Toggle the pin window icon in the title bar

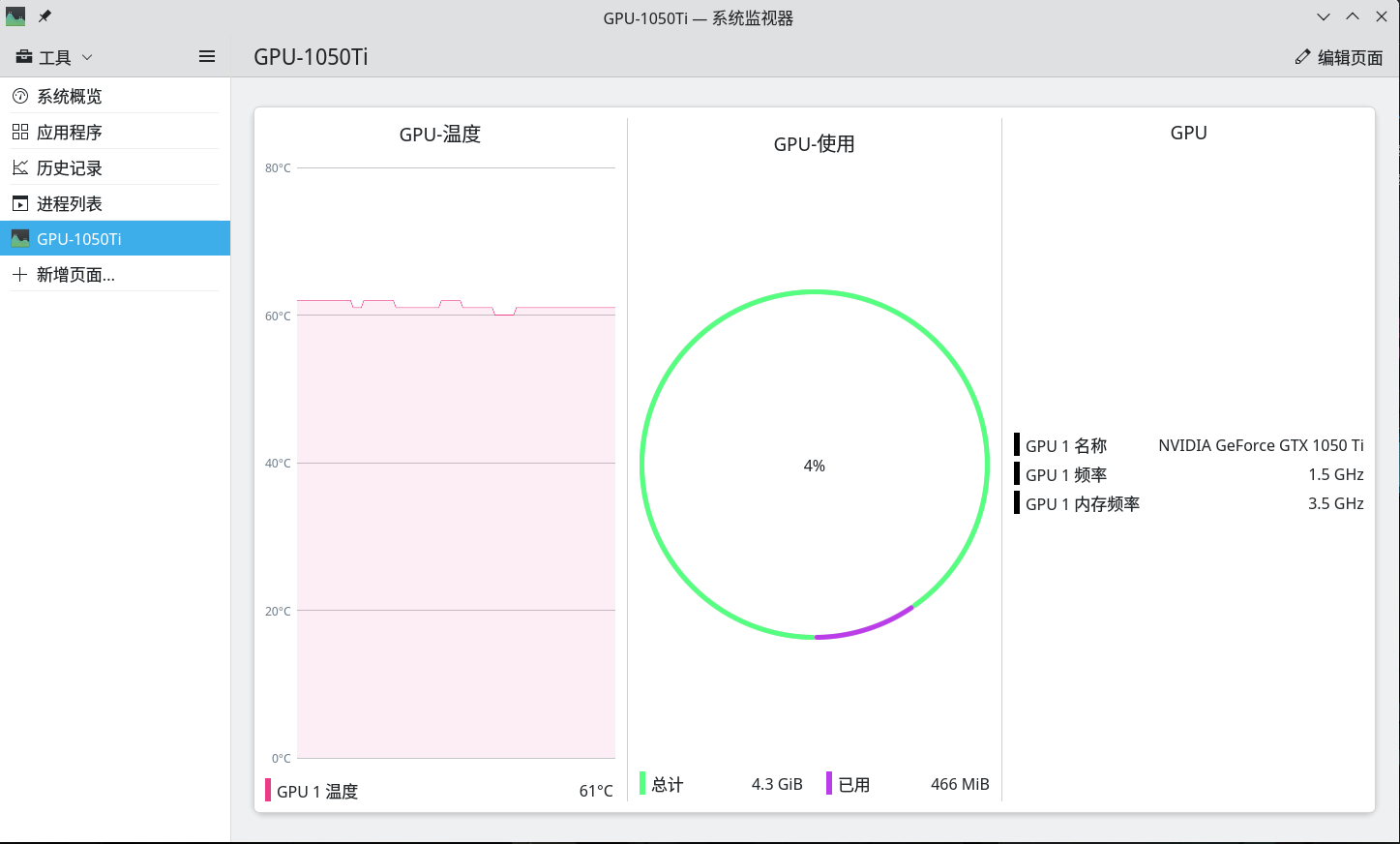coord(45,16)
